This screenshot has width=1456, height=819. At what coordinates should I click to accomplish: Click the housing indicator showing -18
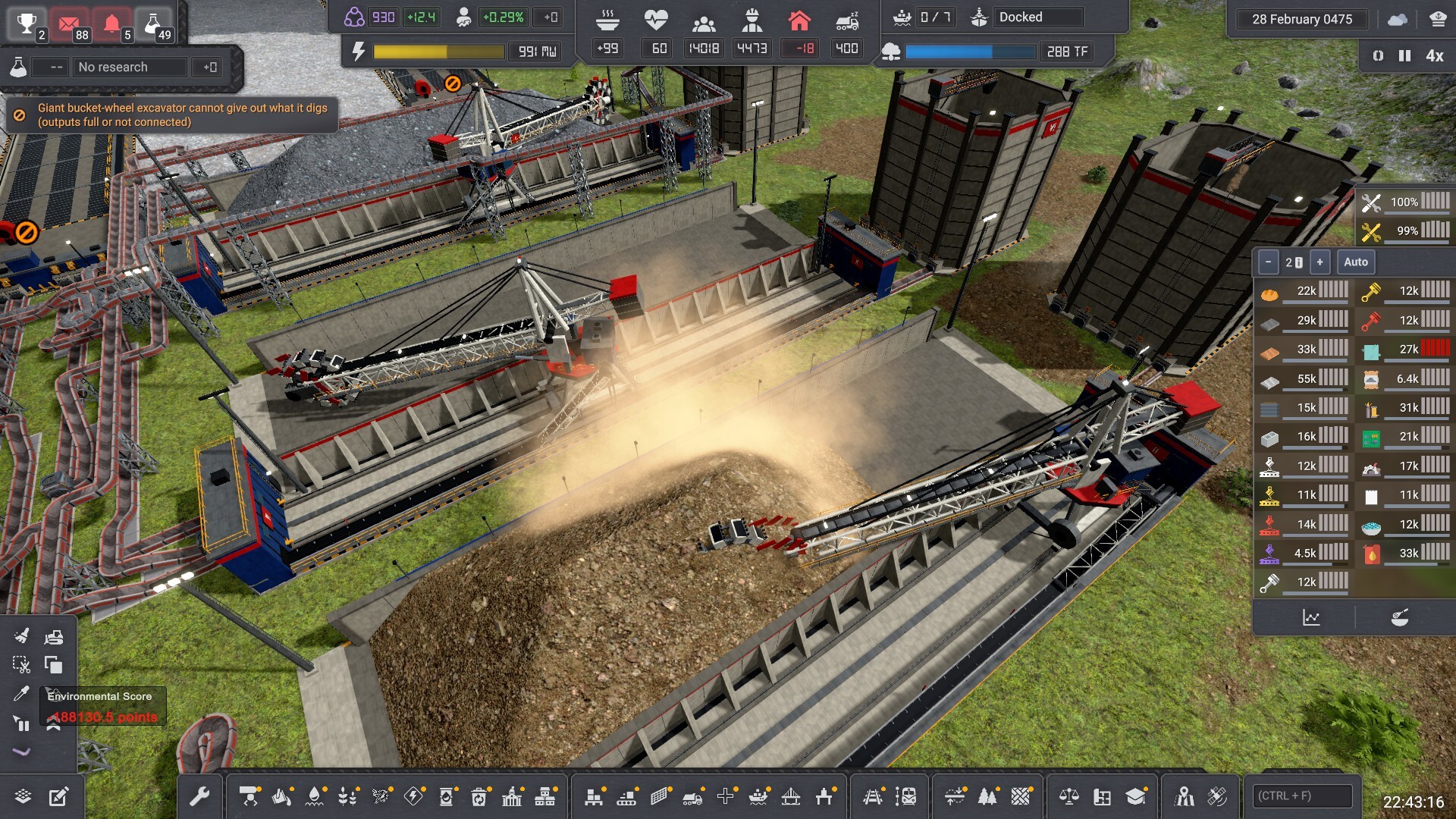(799, 33)
